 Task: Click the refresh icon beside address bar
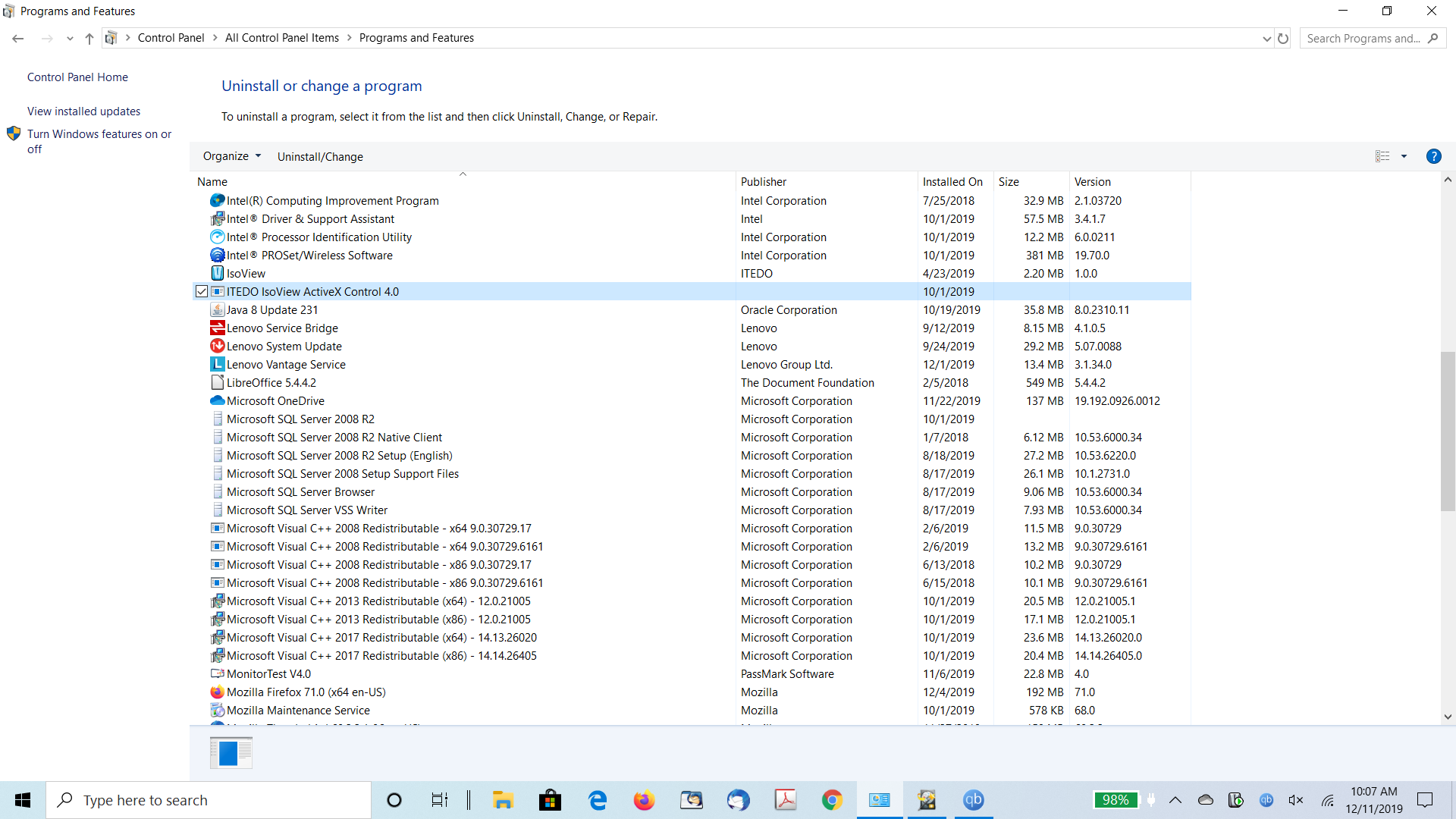pos(1283,39)
